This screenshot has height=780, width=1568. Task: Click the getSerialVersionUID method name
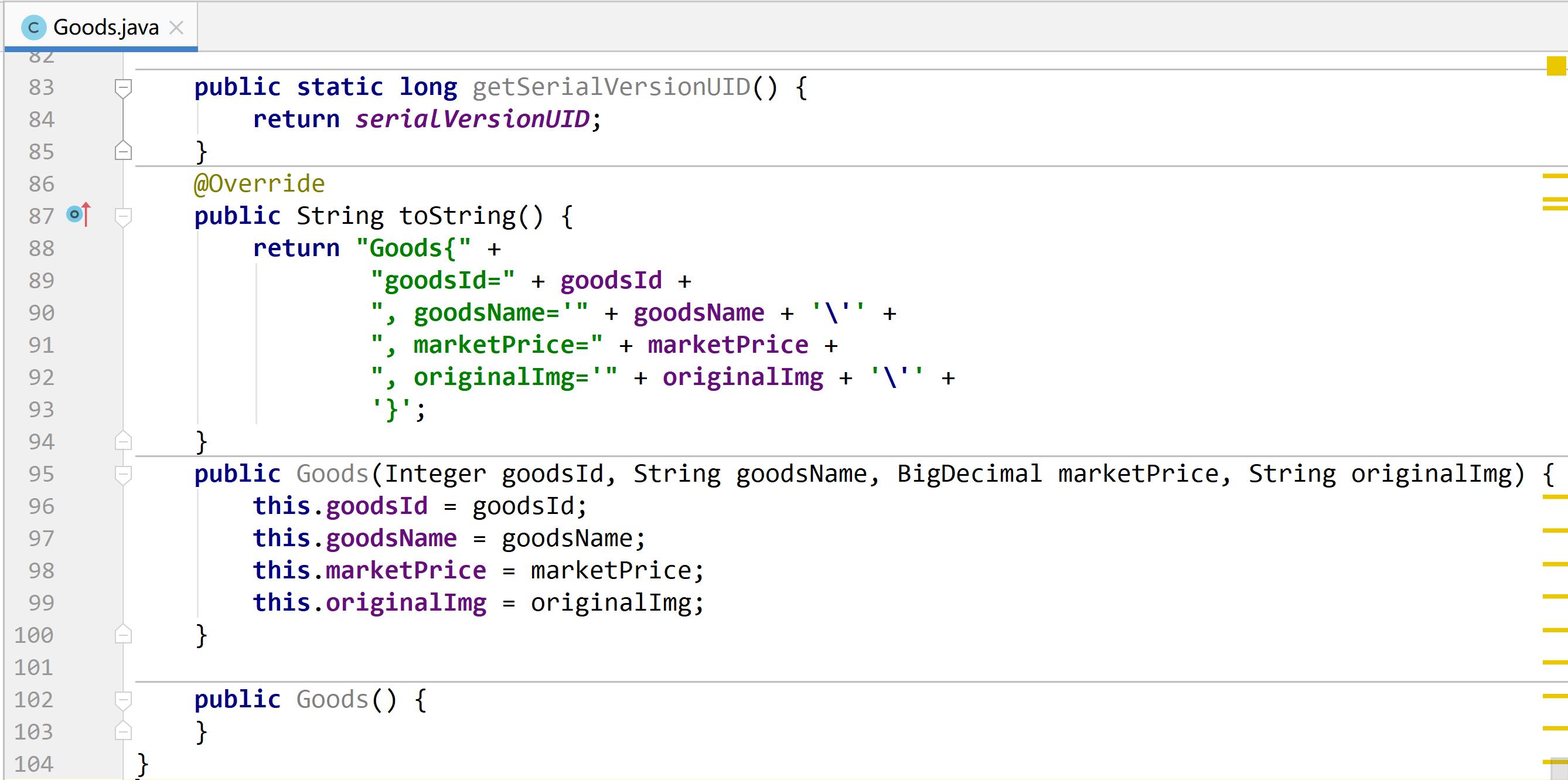click(x=611, y=87)
